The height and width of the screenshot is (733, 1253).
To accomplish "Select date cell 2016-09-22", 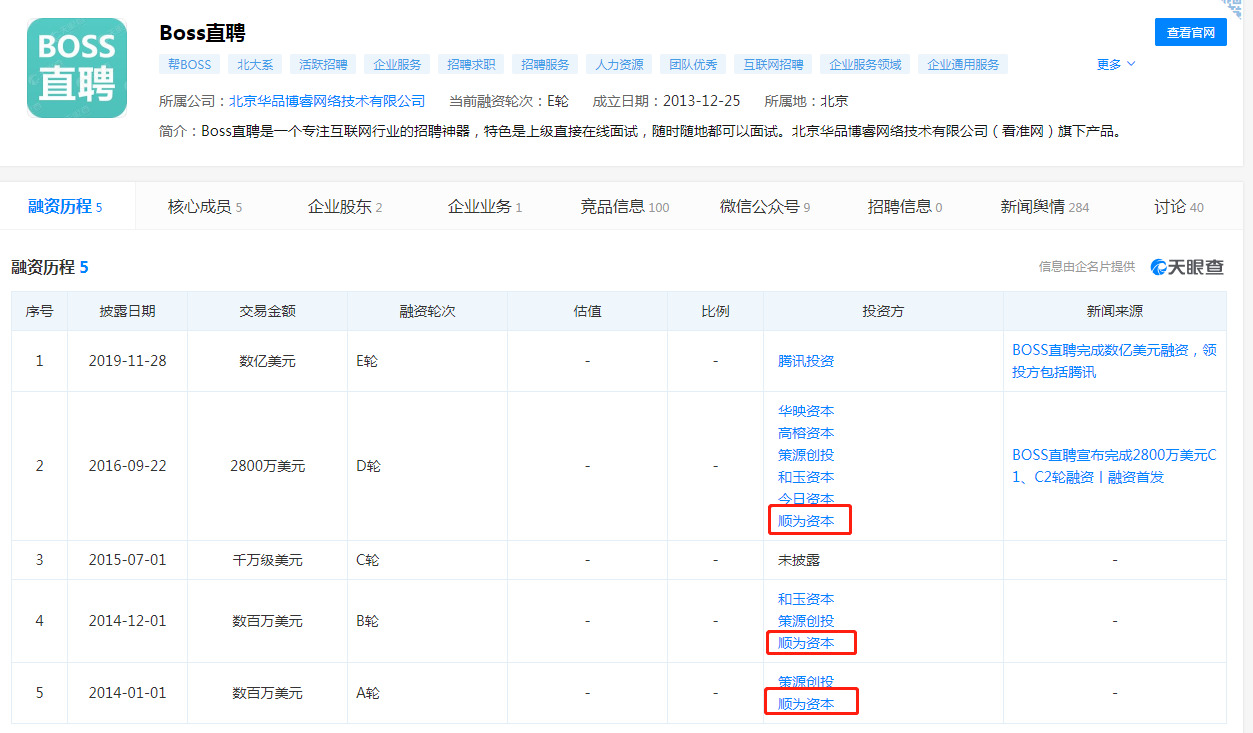I will coord(127,466).
